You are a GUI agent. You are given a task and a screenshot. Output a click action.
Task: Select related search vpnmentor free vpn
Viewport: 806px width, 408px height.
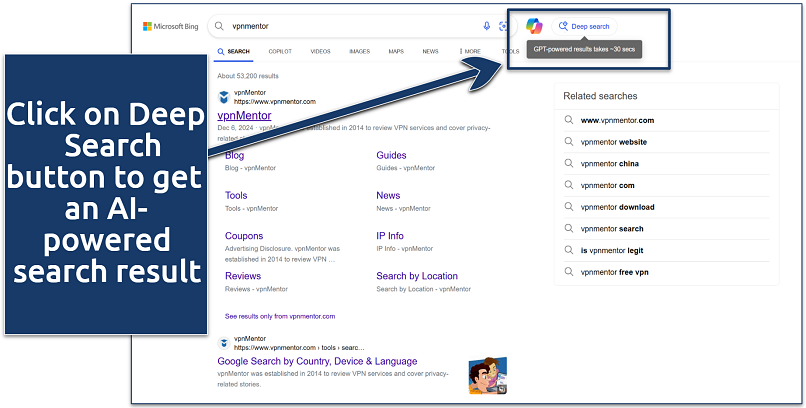tap(614, 272)
